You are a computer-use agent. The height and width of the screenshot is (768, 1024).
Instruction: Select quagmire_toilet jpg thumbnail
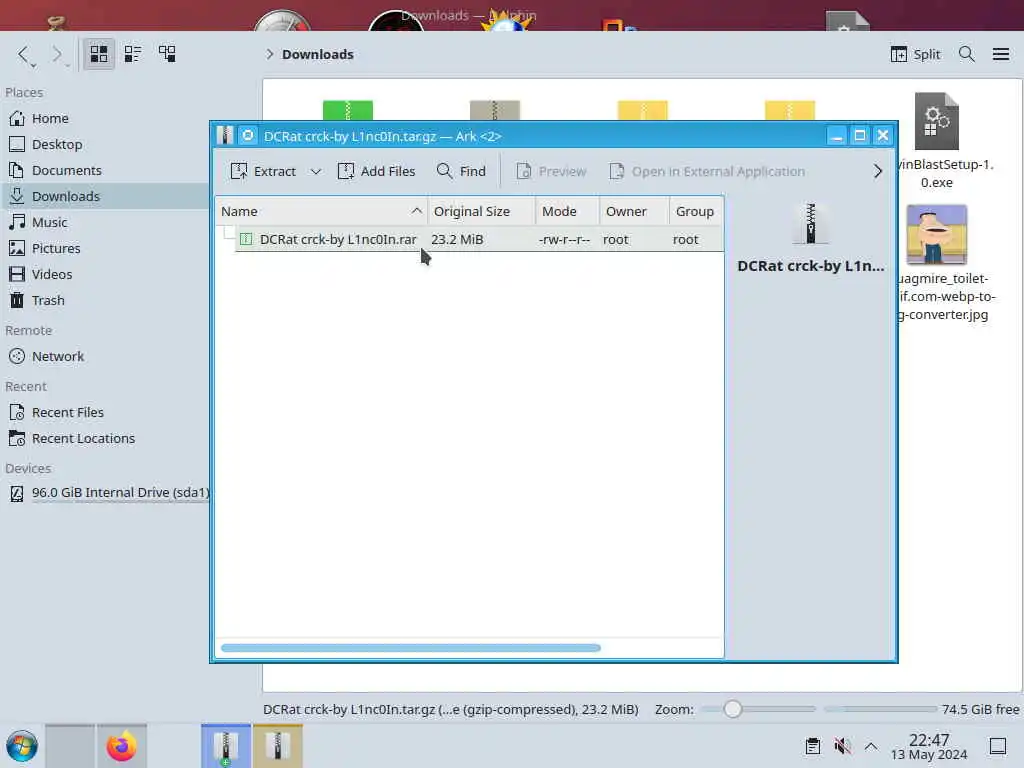click(936, 234)
